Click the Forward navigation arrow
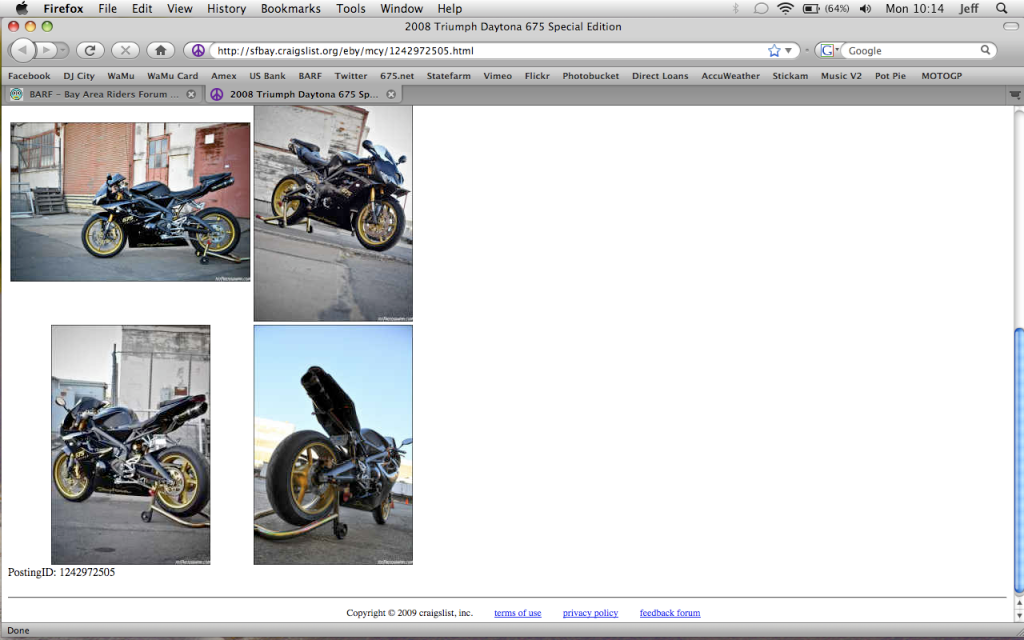1024x640 pixels. 46,49
